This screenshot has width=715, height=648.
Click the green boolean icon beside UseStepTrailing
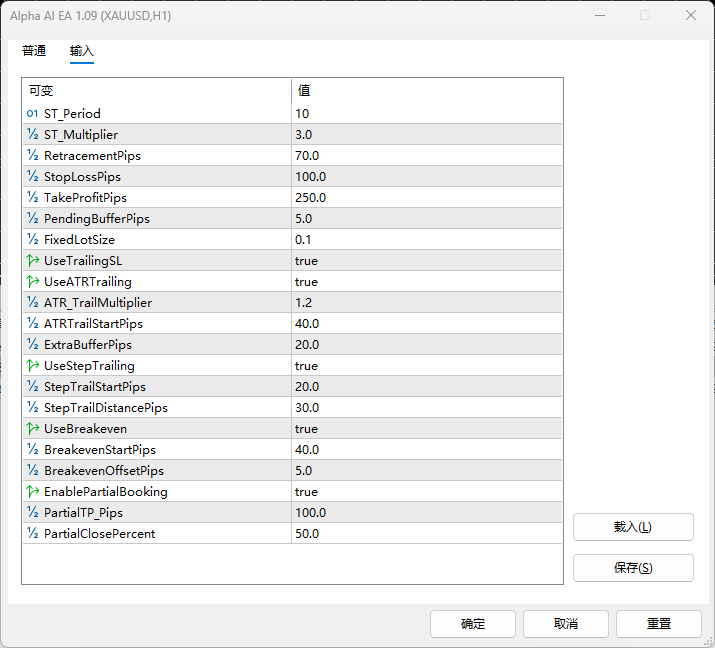click(x=32, y=365)
